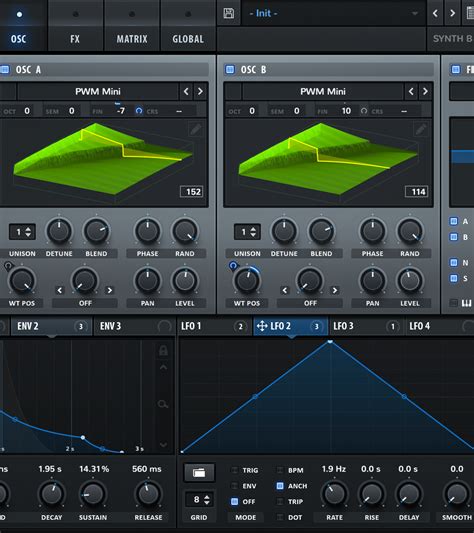Click the OSC A waveform edit pencil
Screen dimensions: 474x533
tap(196, 130)
